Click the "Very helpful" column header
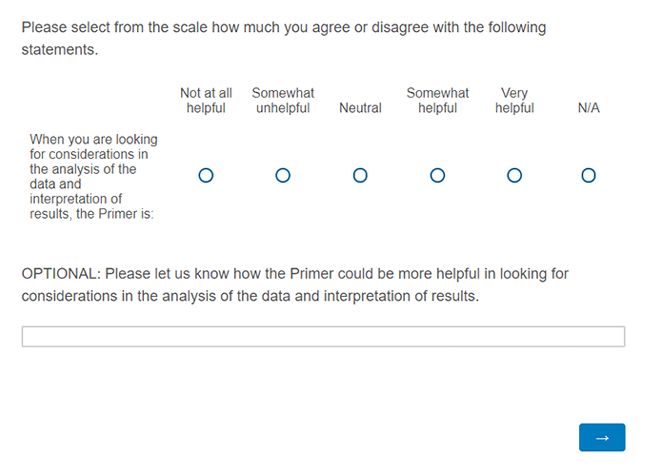Screen dimensions: 661x473 click(x=514, y=100)
